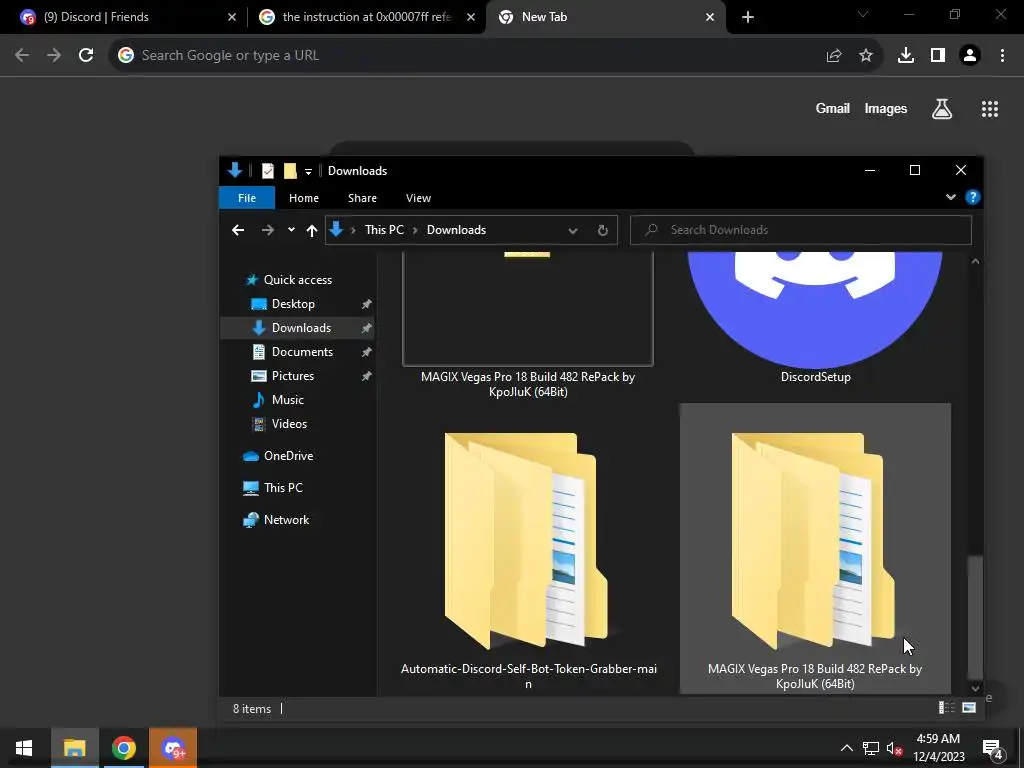
Task: Go forward in File Explorer
Action: [268, 230]
